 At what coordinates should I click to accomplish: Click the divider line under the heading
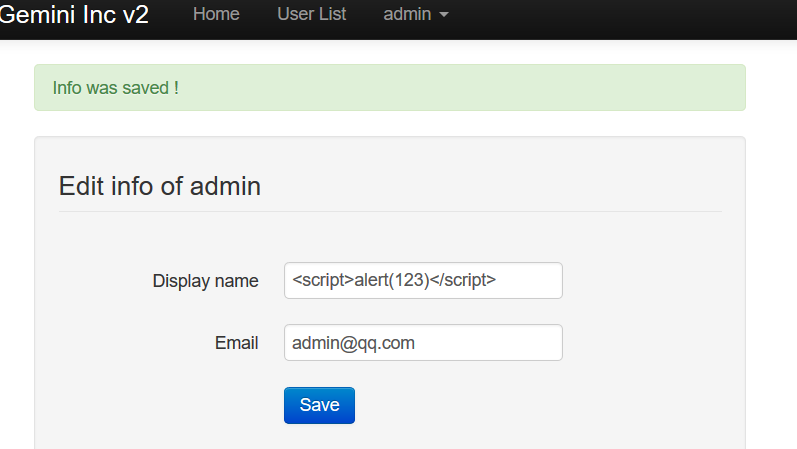[x=390, y=212]
